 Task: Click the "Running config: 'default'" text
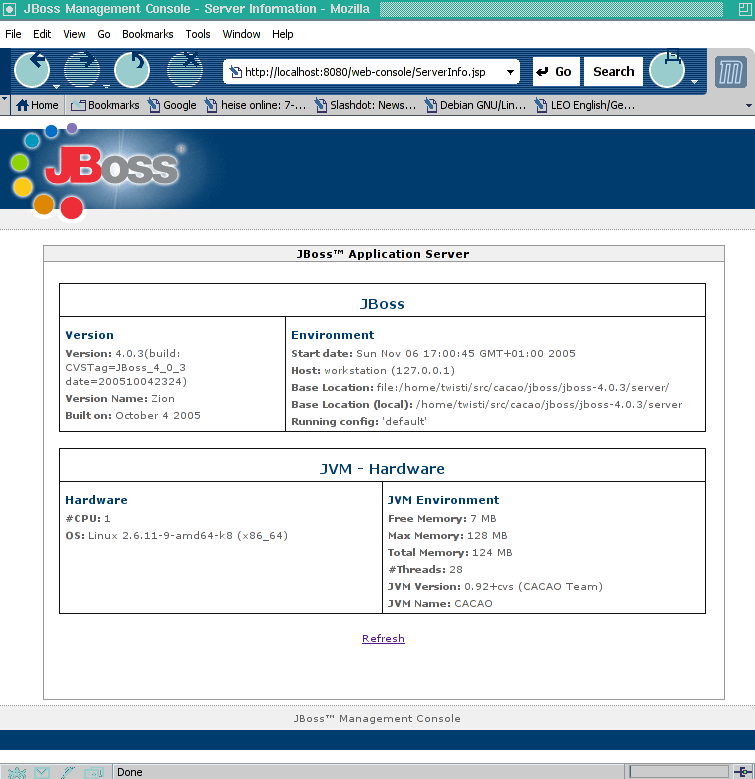click(359, 421)
